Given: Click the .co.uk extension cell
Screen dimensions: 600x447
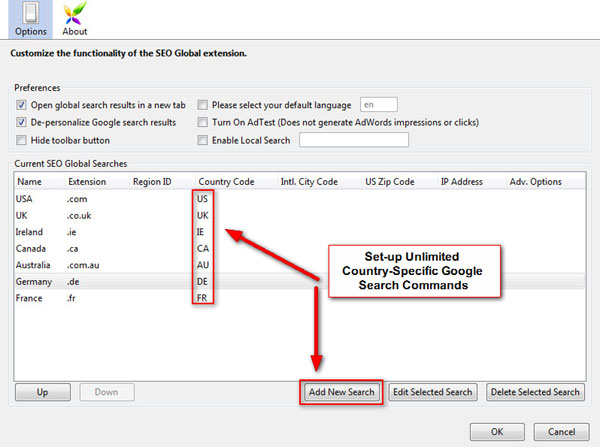Looking at the screenshot, I should pyautogui.click(x=79, y=216).
